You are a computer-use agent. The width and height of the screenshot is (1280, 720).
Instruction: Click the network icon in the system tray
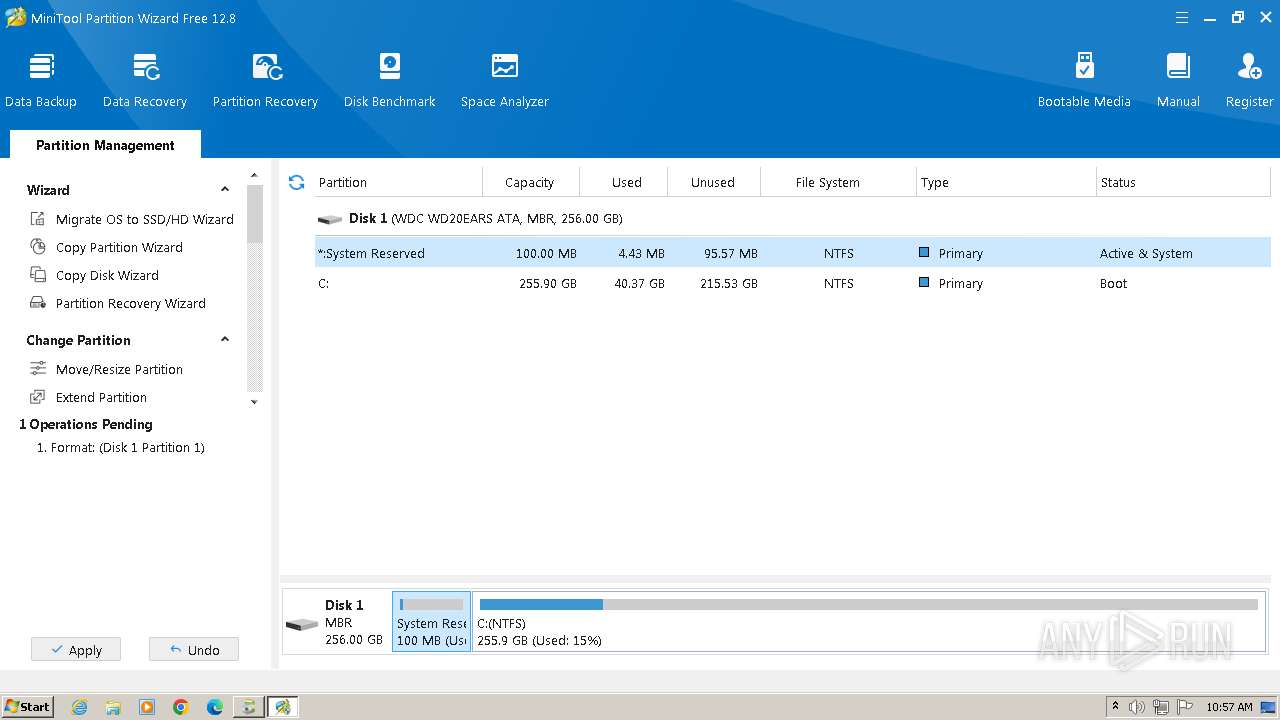click(x=1162, y=707)
